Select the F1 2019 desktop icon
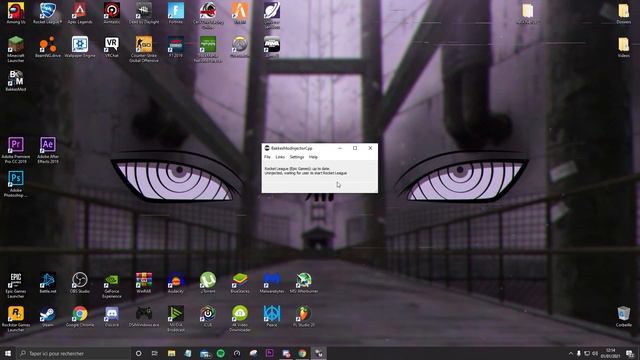 click(176, 47)
